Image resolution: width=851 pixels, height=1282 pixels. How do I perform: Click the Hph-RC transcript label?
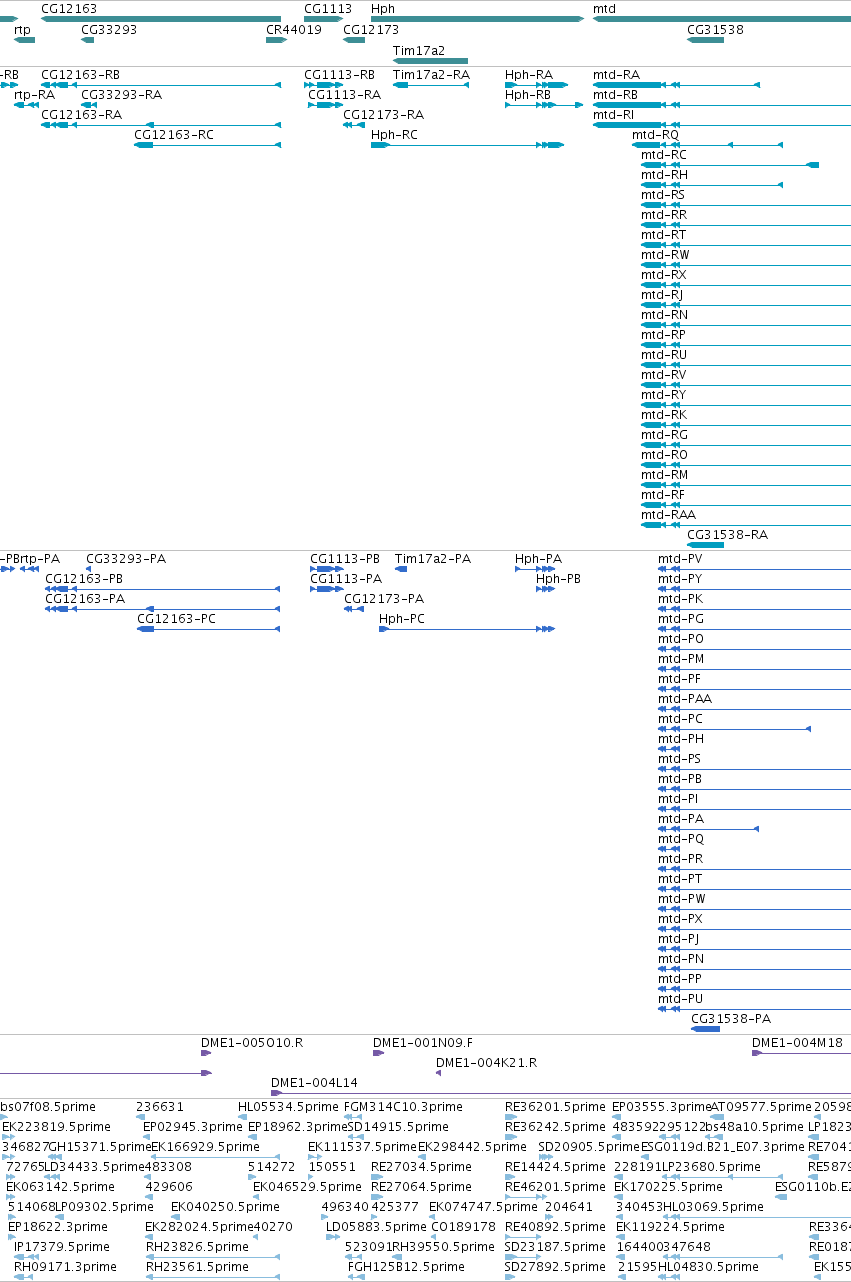click(x=394, y=135)
